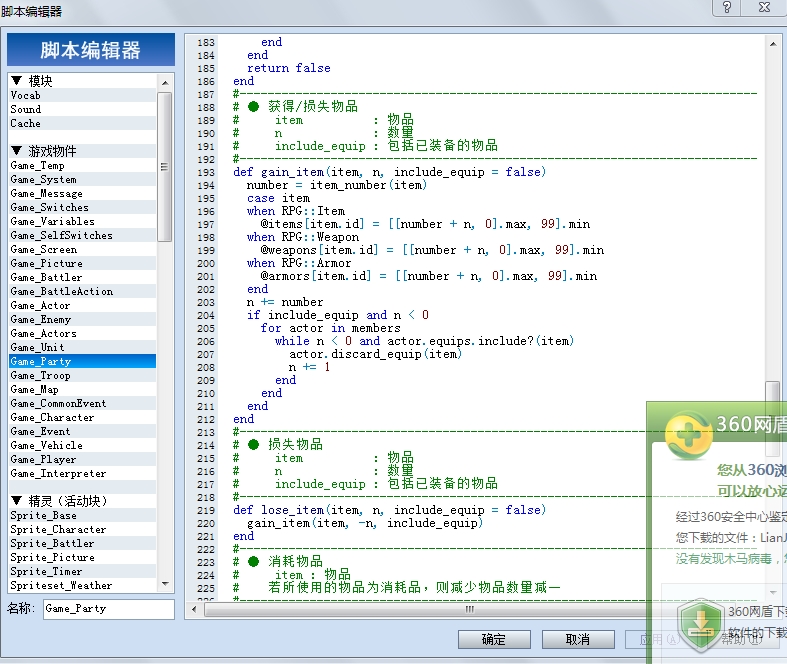Open the Game_Variables script

[82, 221]
